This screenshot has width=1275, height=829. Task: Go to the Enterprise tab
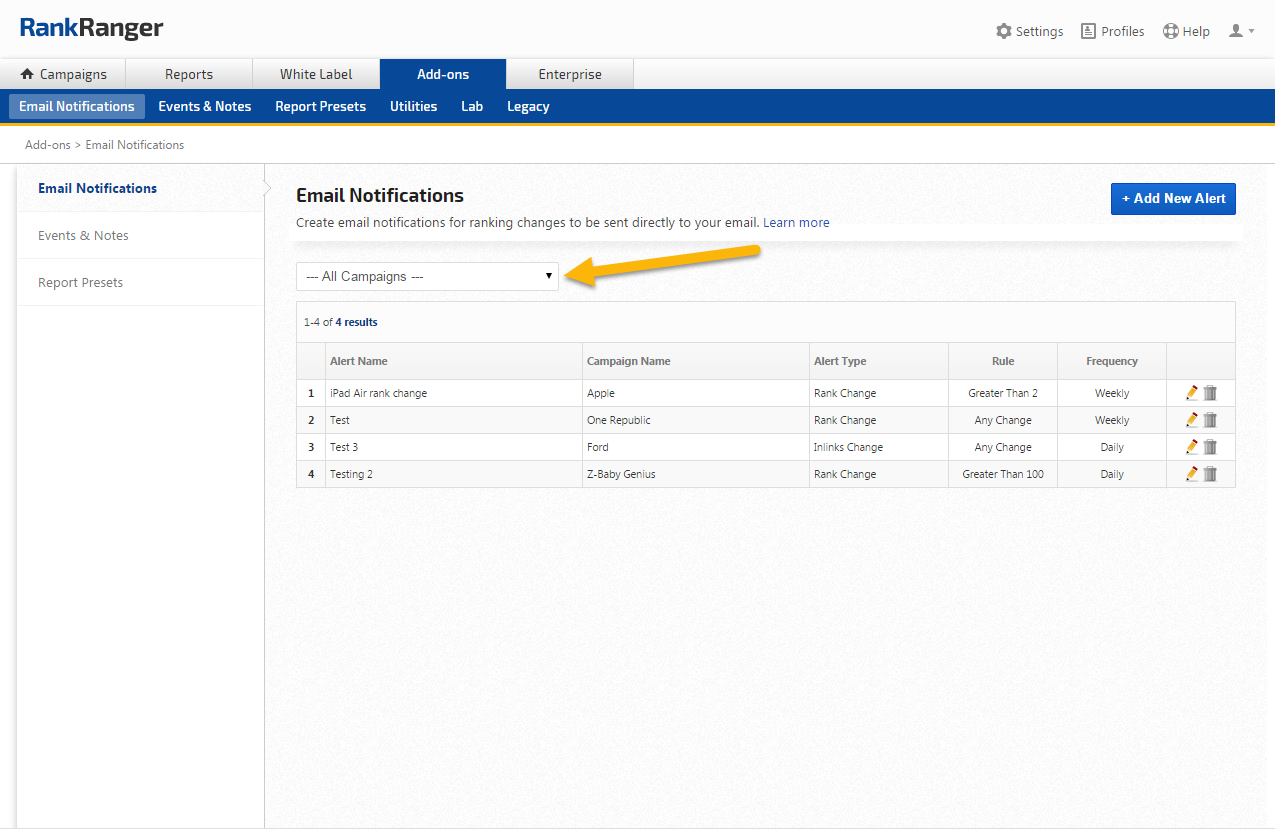[x=570, y=74]
